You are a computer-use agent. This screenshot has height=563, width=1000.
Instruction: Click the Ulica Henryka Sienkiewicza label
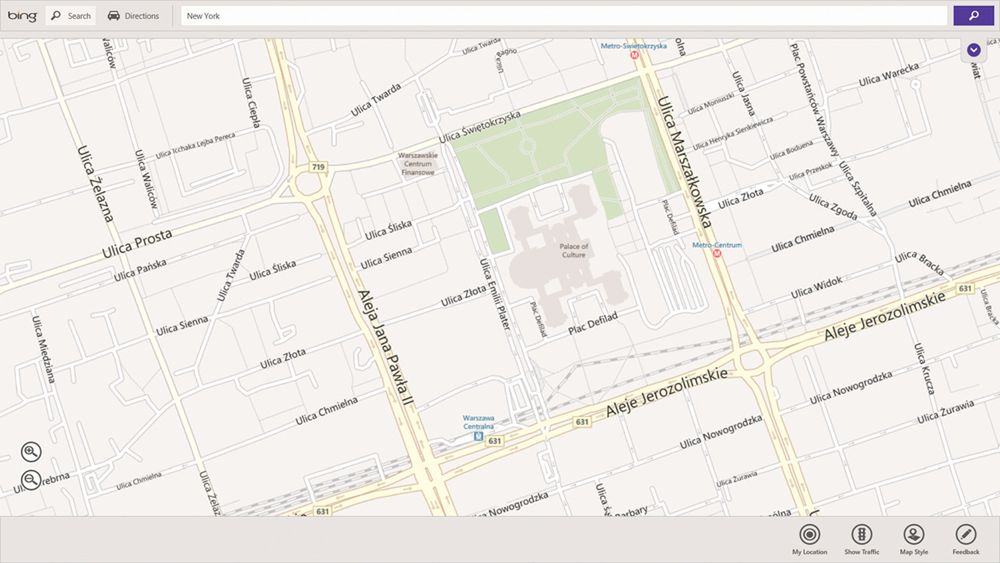coord(733,133)
